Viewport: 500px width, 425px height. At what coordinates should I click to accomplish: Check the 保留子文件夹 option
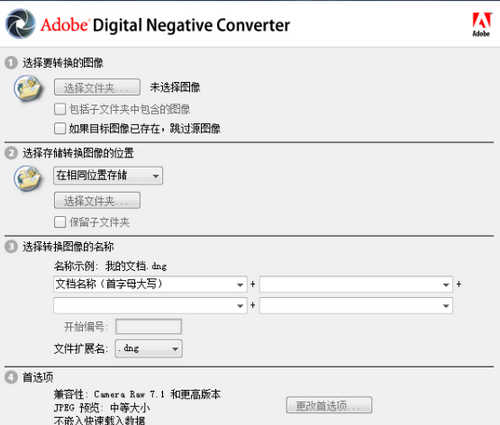pyautogui.click(x=60, y=222)
